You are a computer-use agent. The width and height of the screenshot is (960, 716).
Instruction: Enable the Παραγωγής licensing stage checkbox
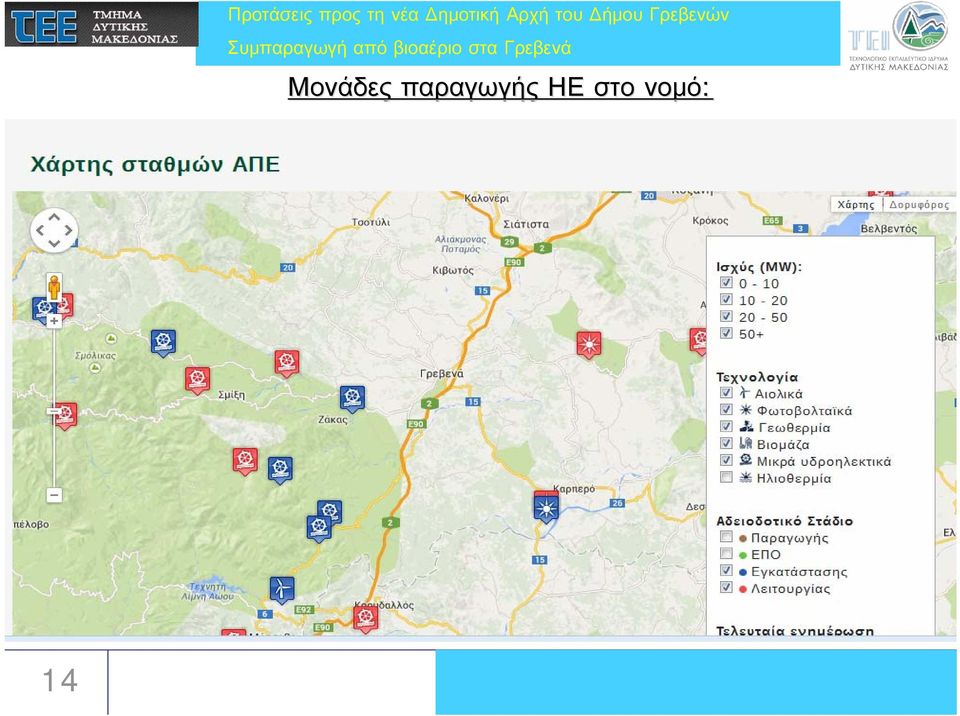pyautogui.click(x=726, y=537)
